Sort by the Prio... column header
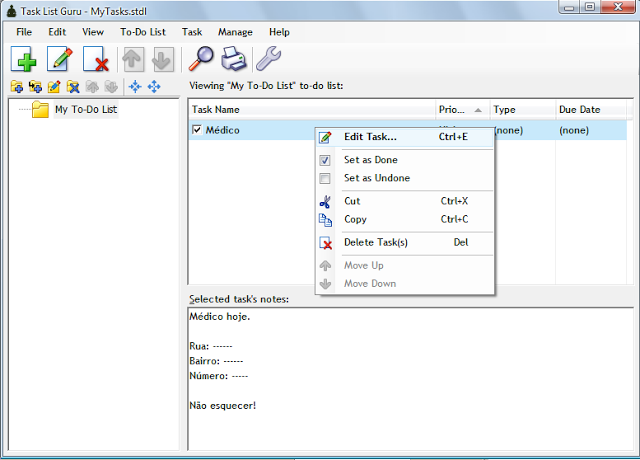 pos(462,110)
